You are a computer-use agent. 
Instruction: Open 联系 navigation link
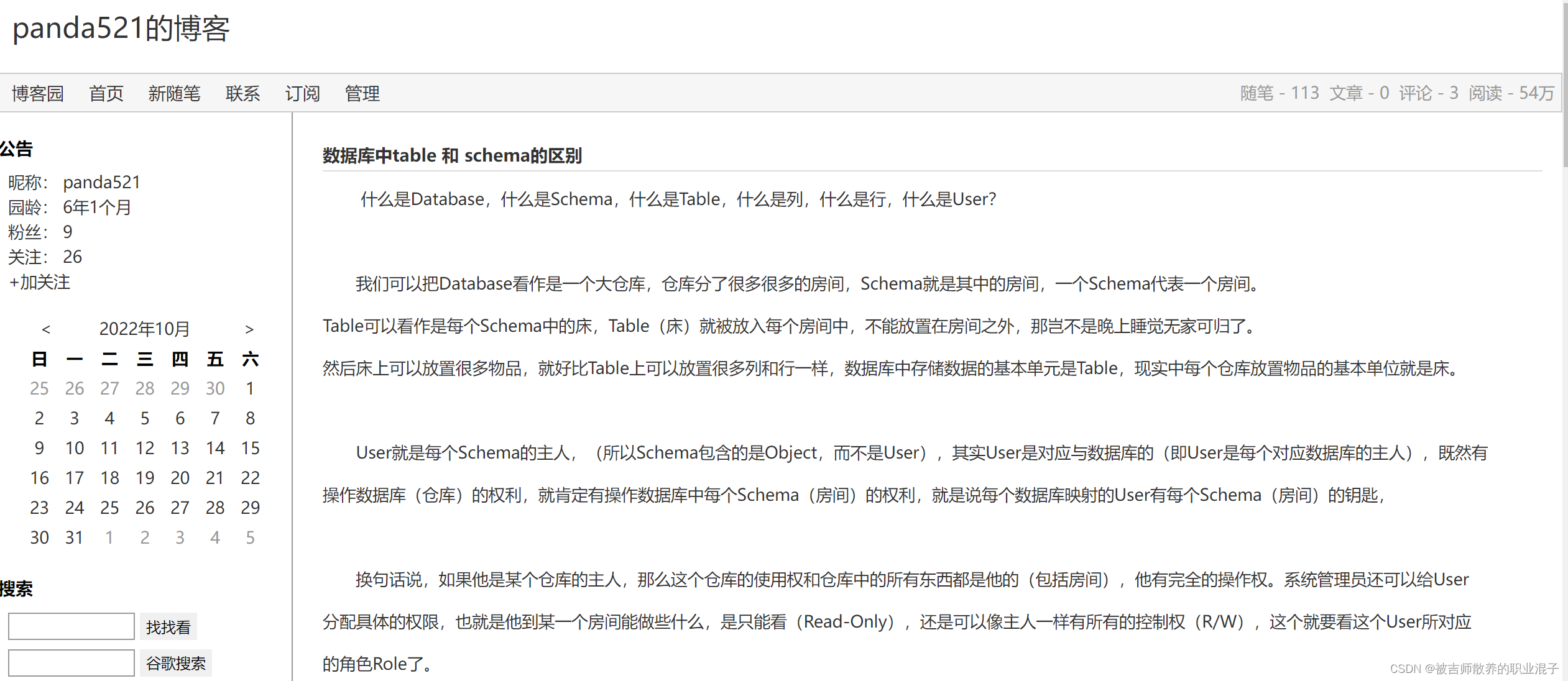tap(242, 93)
